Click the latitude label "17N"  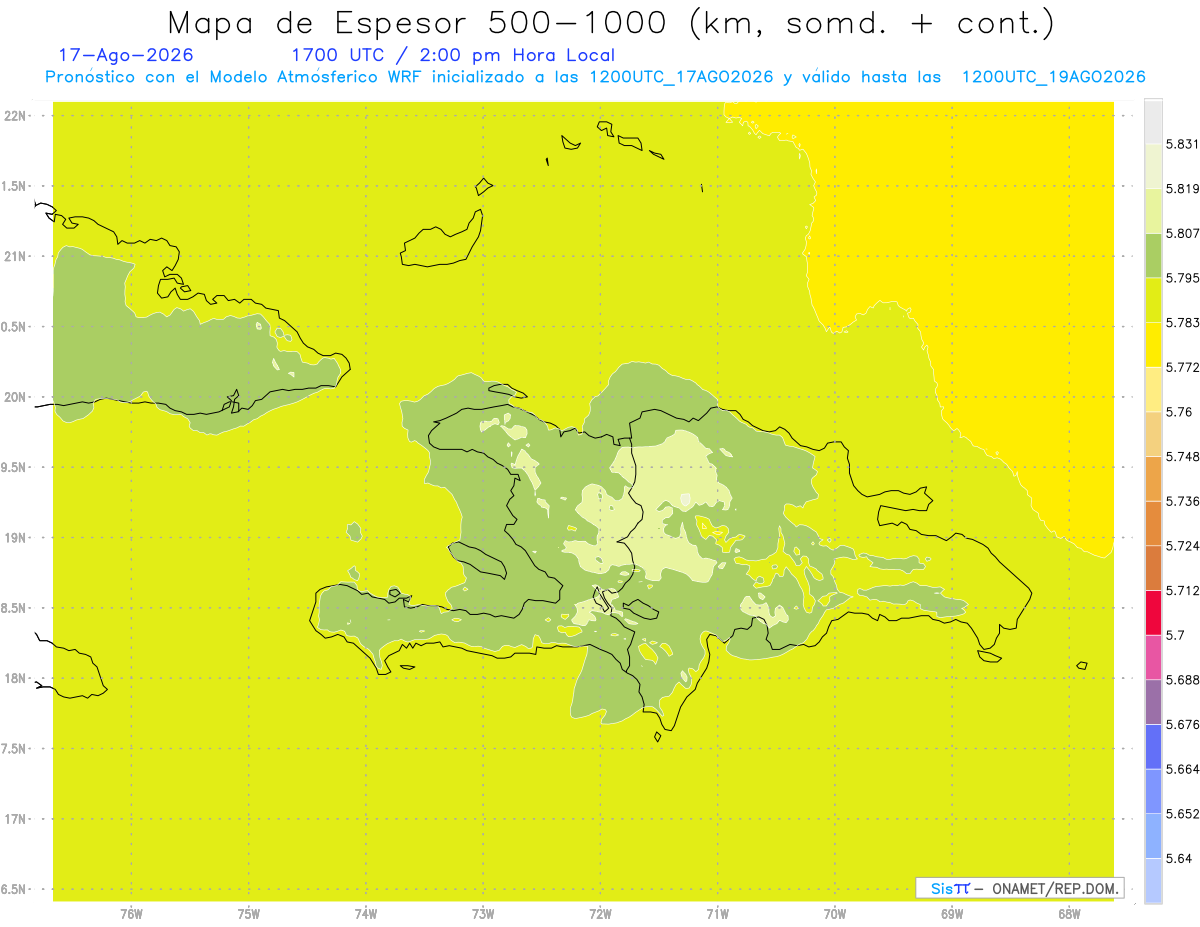[16, 819]
